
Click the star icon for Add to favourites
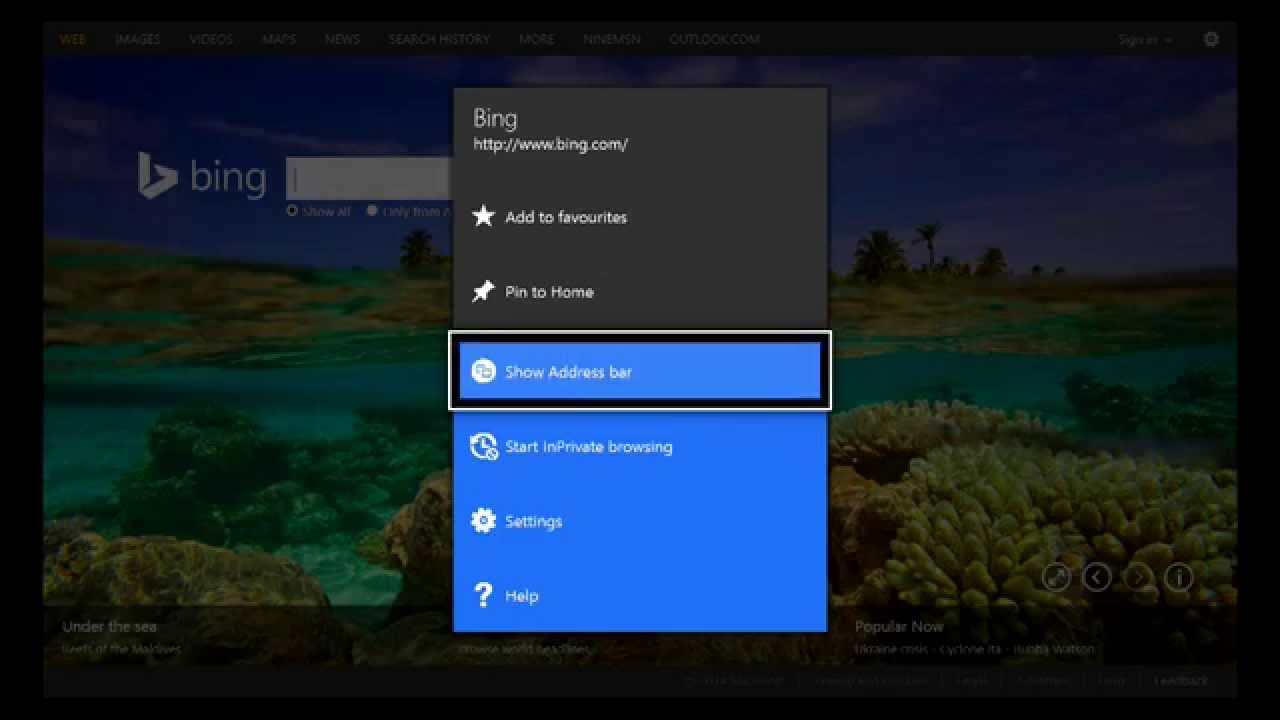pyautogui.click(x=483, y=216)
